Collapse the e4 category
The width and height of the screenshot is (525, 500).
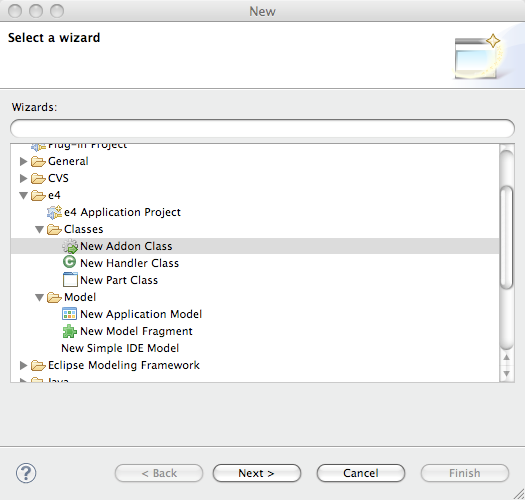(x=23, y=195)
